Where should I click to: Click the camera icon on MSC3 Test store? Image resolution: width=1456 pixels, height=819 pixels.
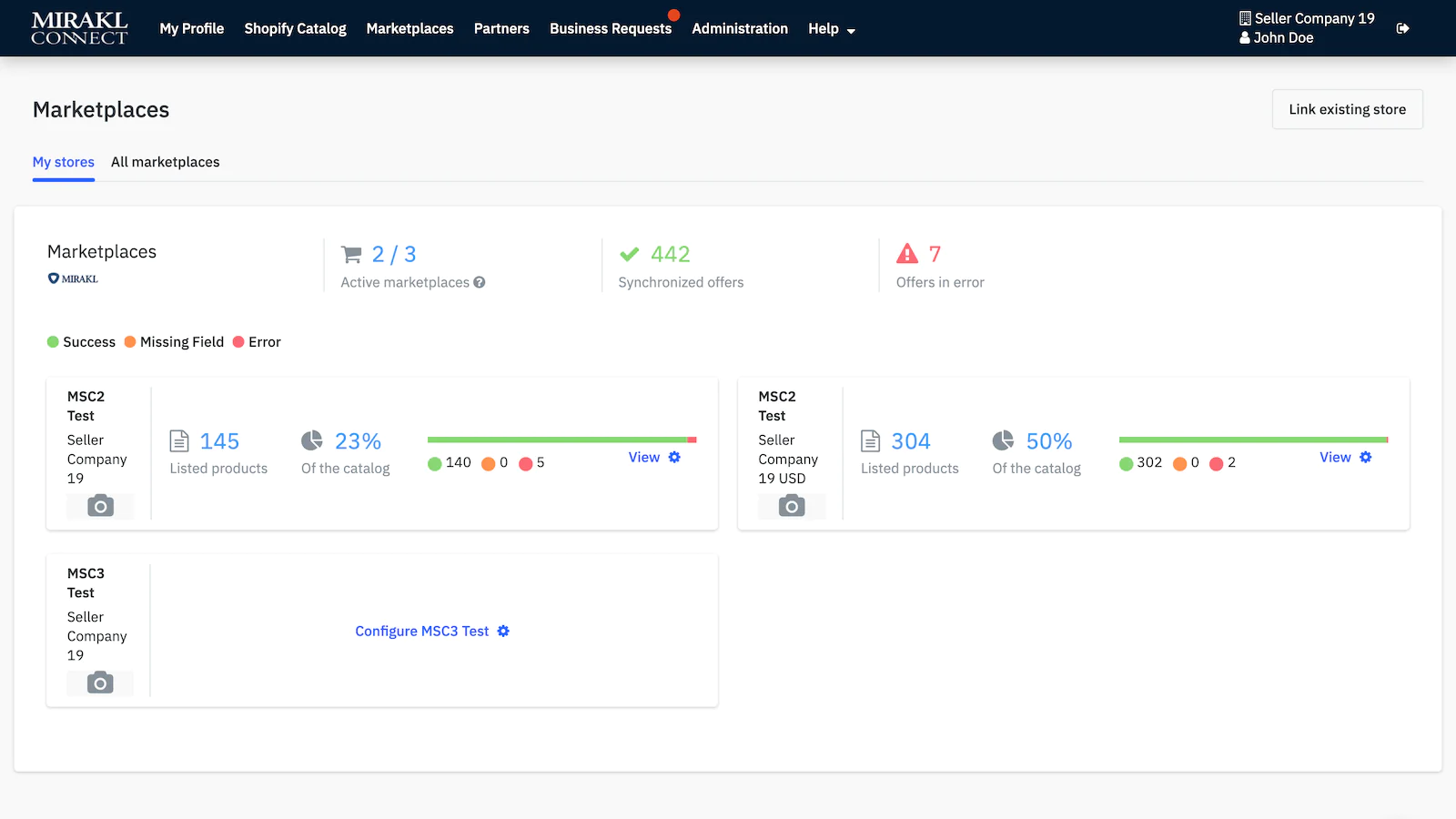100,682
